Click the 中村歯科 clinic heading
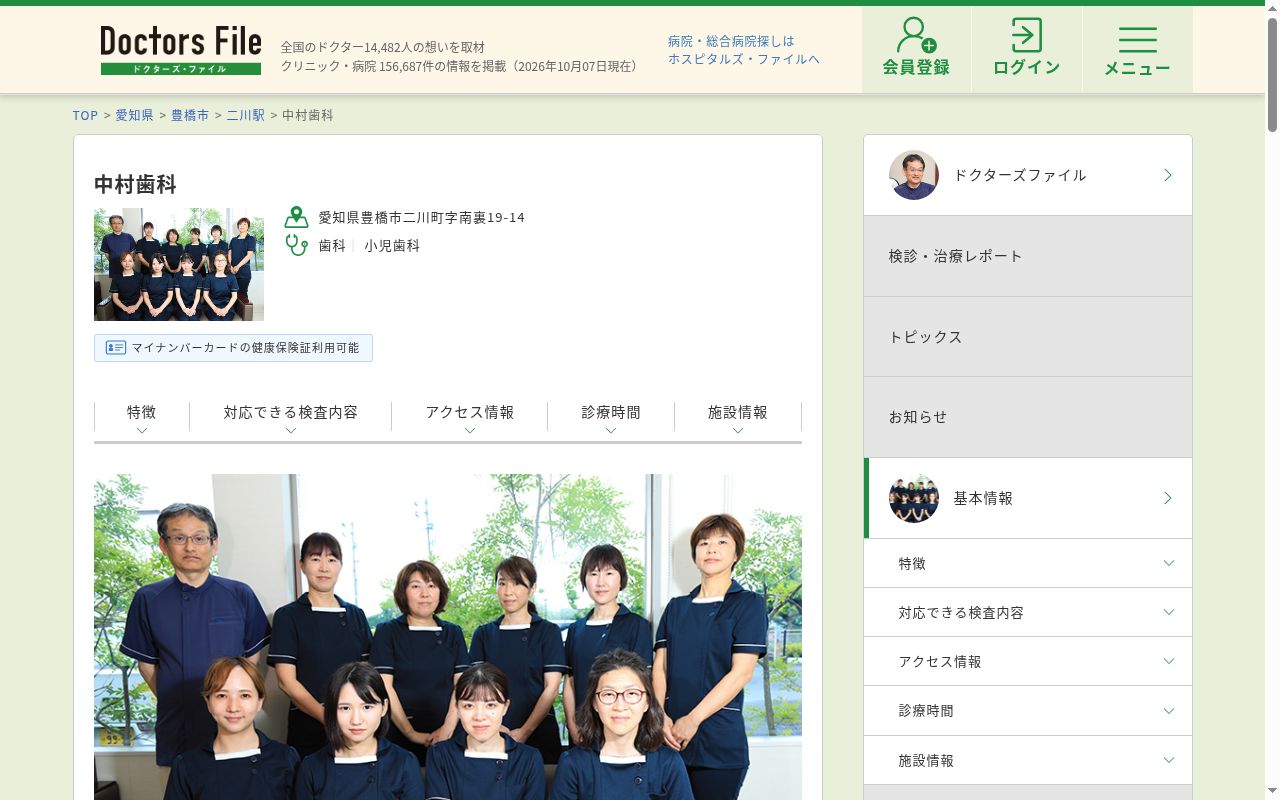Screen dimensions: 1280x800 point(135,185)
